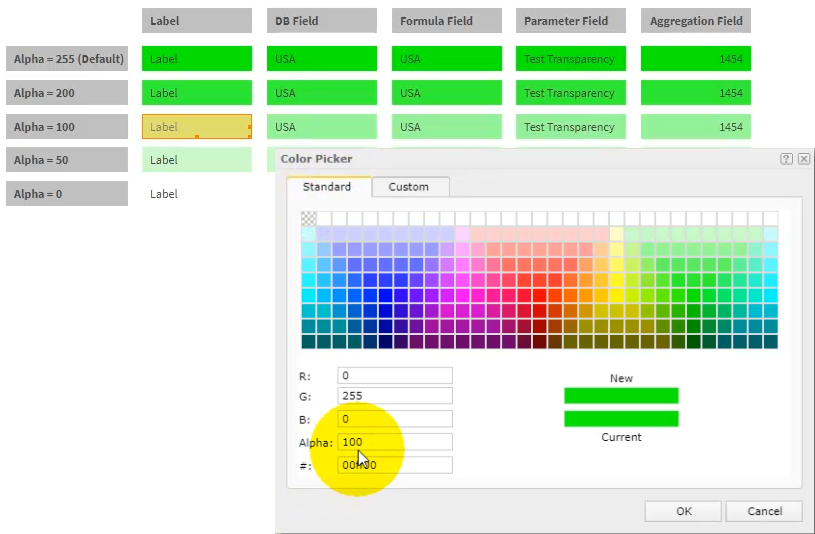Screen dimensions: 815x534
Task: Select the DB Field column header
Action: click(x=322, y=21)
